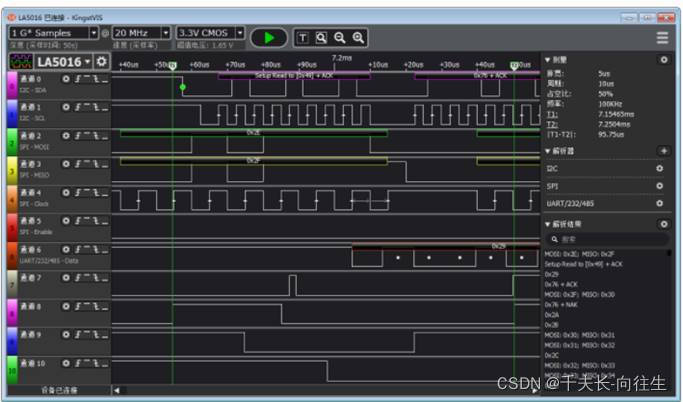Start capture with the green play button
The height and width of the screenshot is (402, 683).
(x=268, y=37)
